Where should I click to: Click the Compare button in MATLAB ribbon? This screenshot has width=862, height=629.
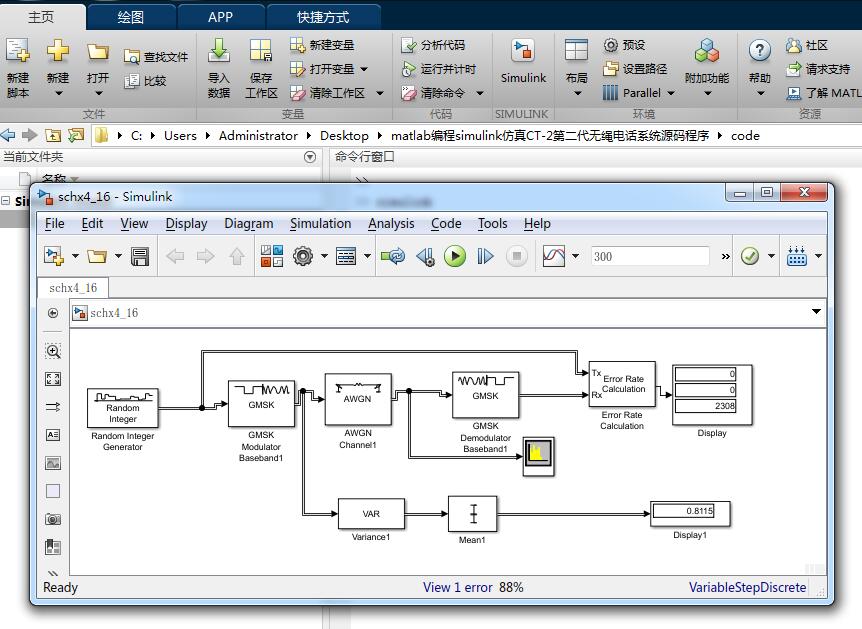(x=145, y=81)
